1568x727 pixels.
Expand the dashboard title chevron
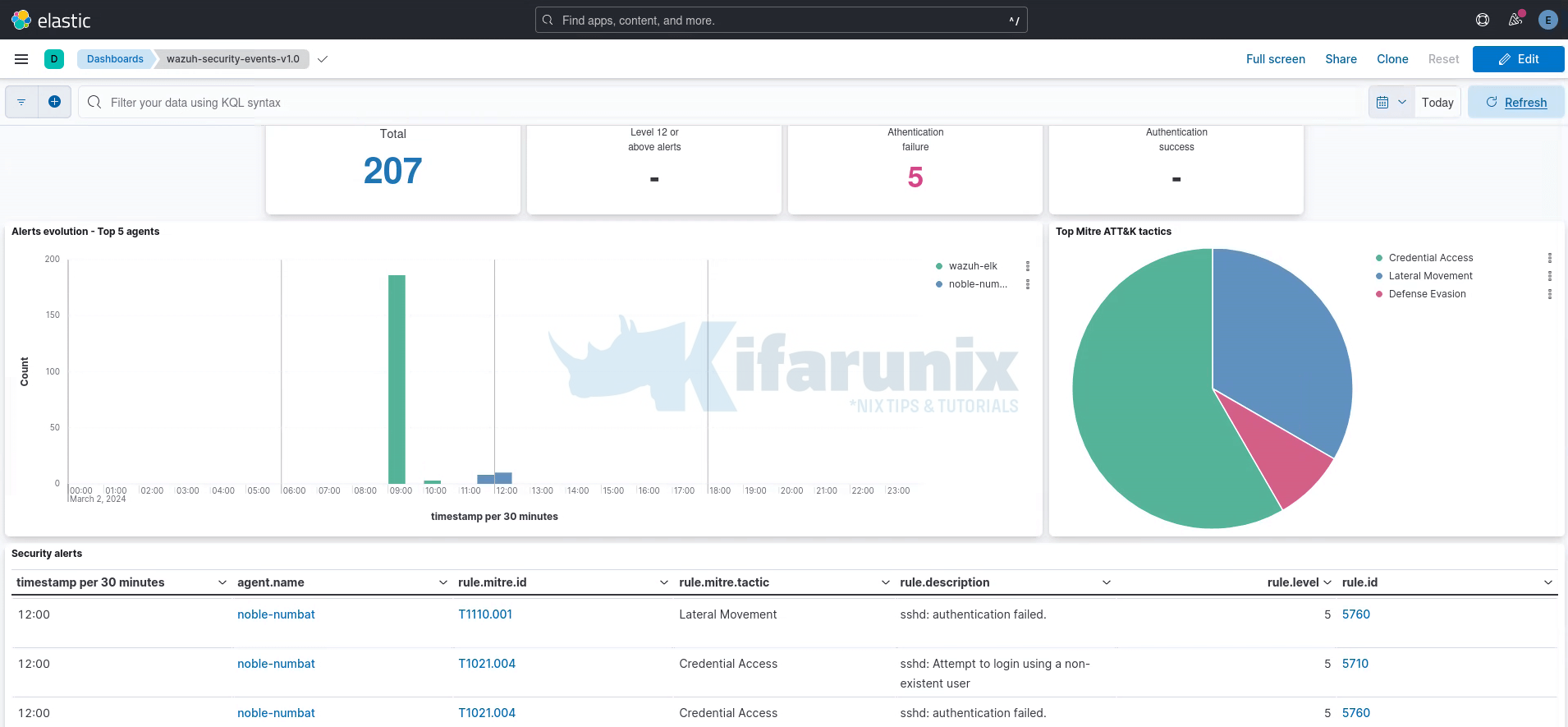coord(323,59)
